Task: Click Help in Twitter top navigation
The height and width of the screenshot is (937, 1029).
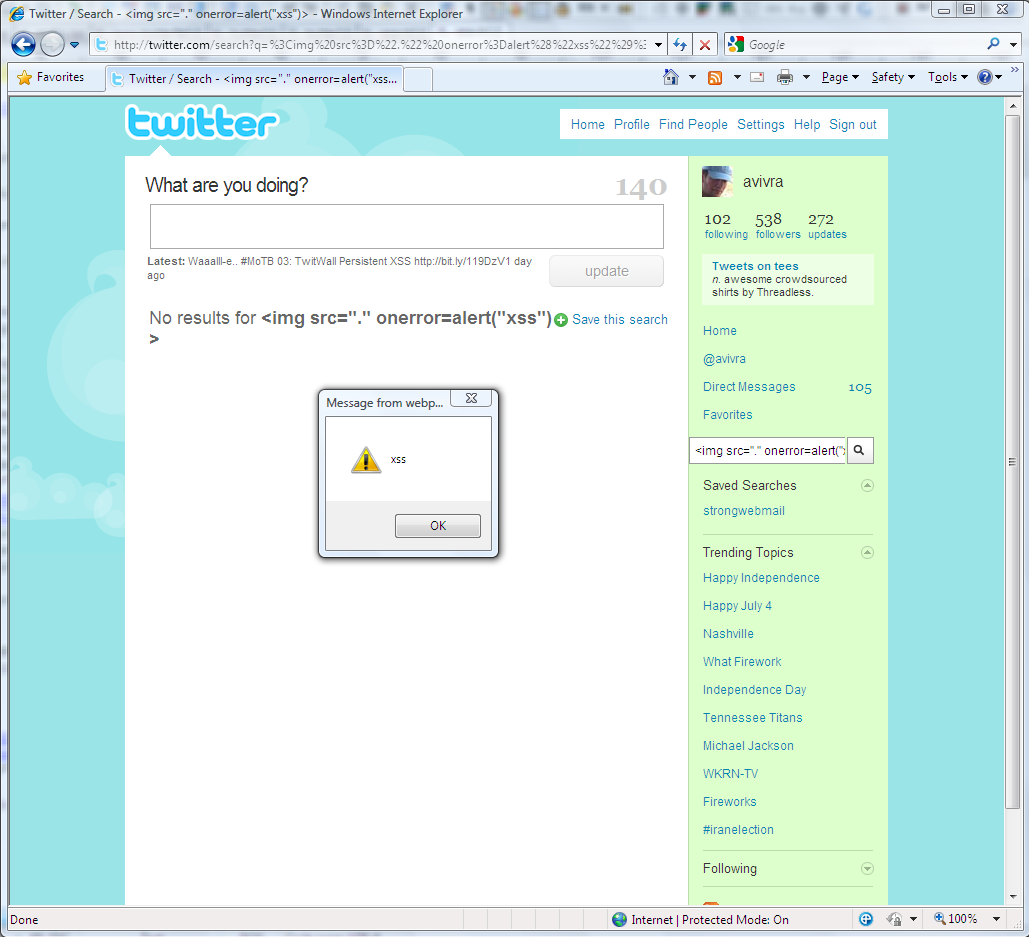Action: pos(807,125)
